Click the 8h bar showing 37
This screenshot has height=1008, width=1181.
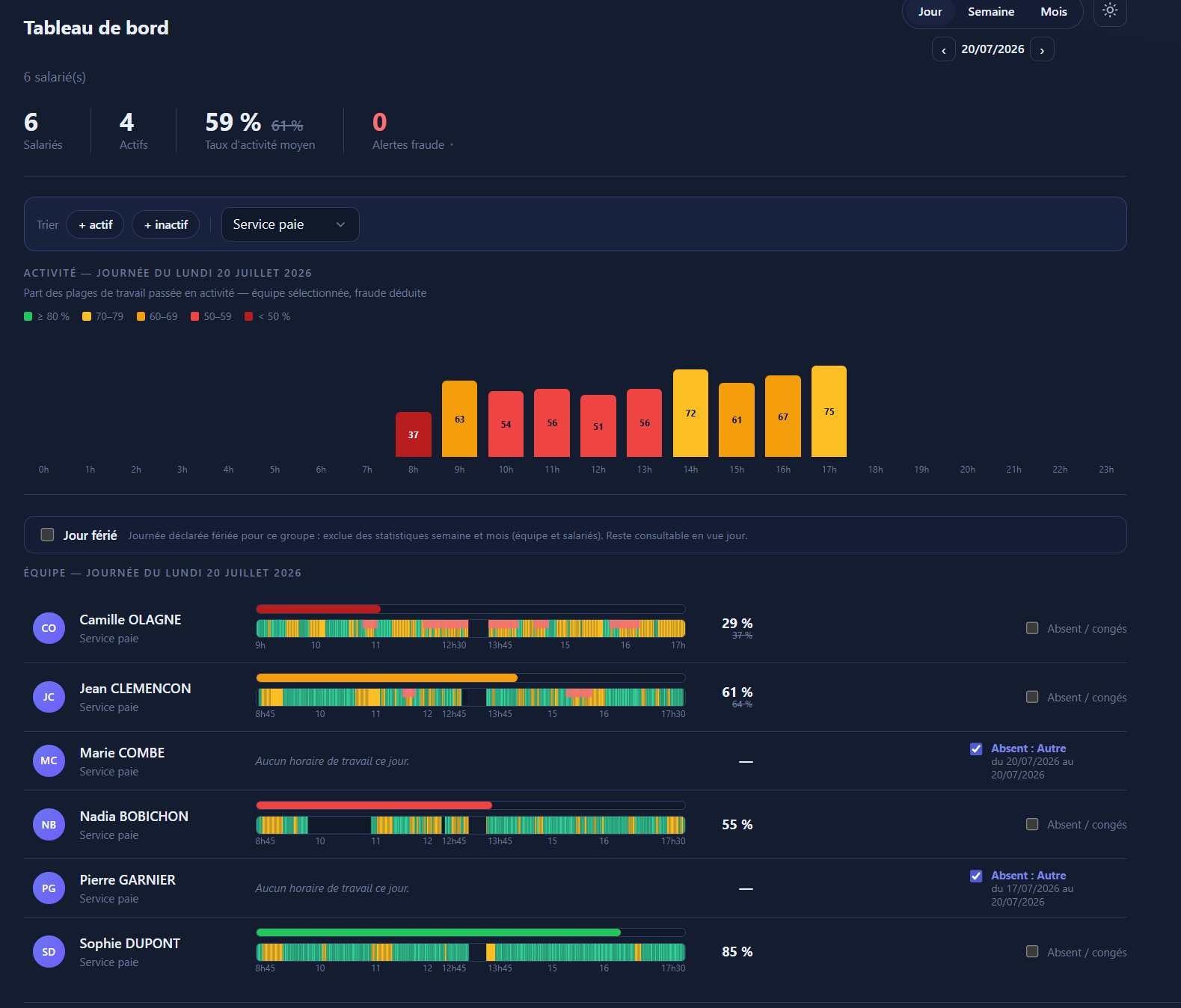414,434
